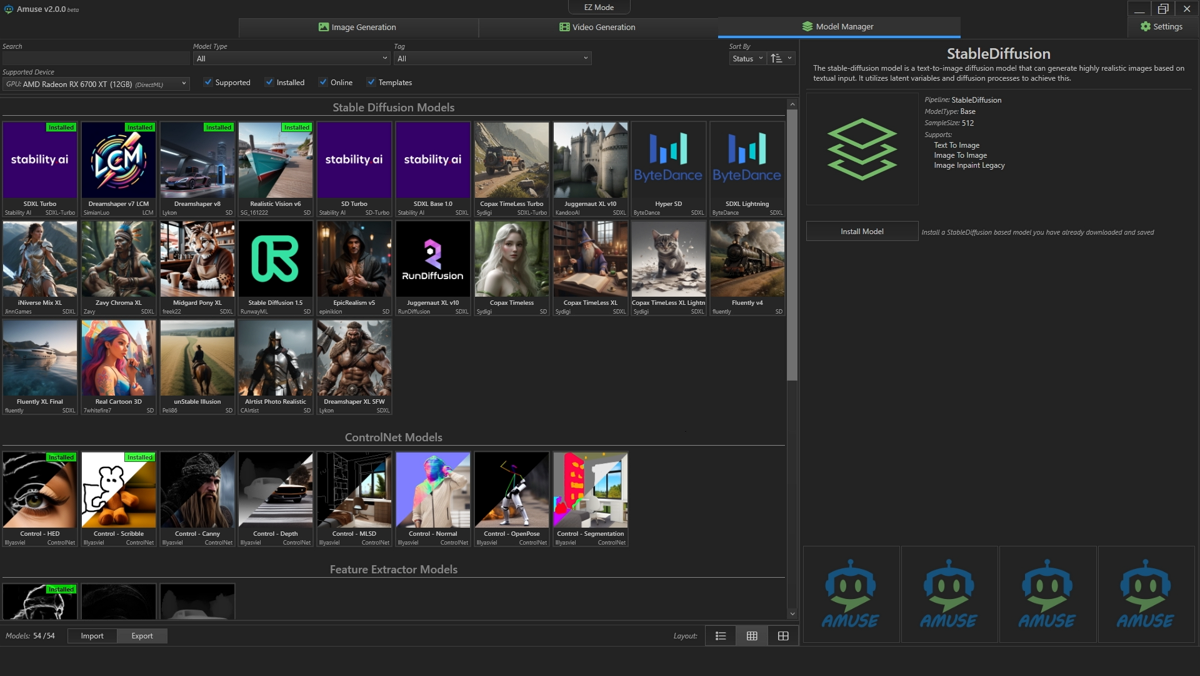Switch to small grid layout view
1200x676 pixels.
(752, 636)
